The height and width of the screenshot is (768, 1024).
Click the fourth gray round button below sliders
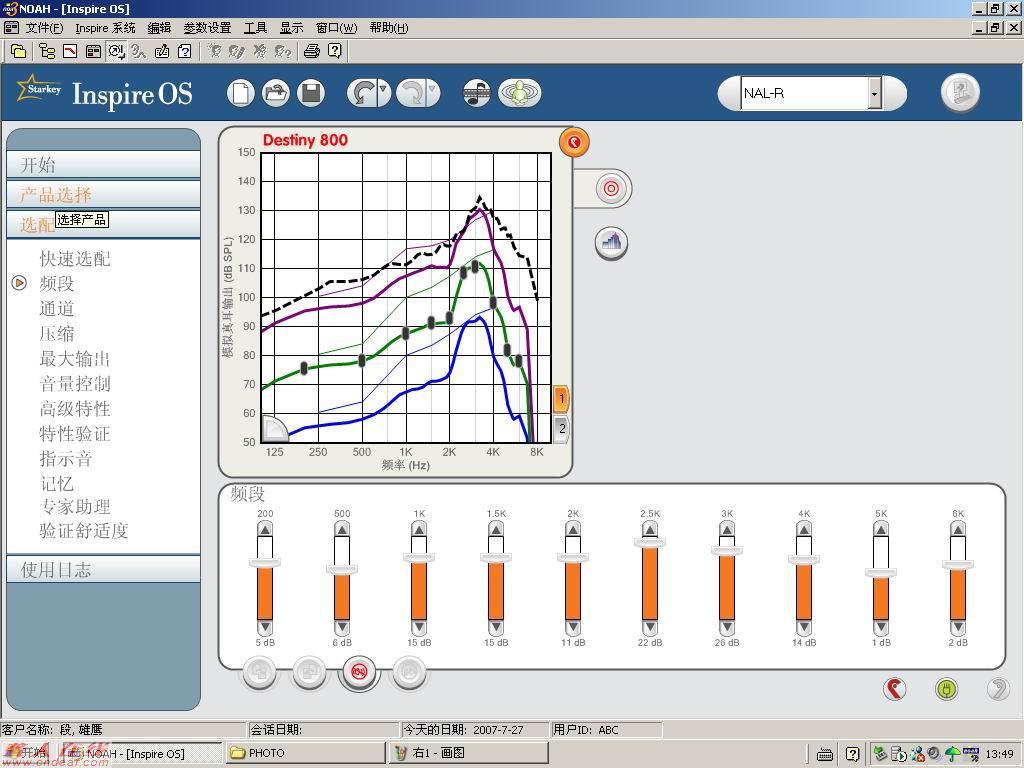[x=409, y=671]
